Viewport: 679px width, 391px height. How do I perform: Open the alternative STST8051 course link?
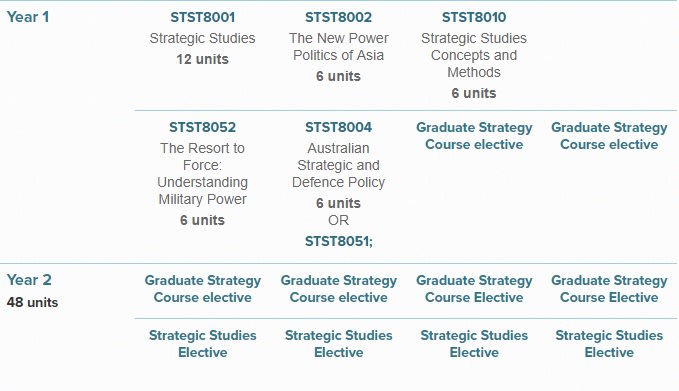coord(338,241)
